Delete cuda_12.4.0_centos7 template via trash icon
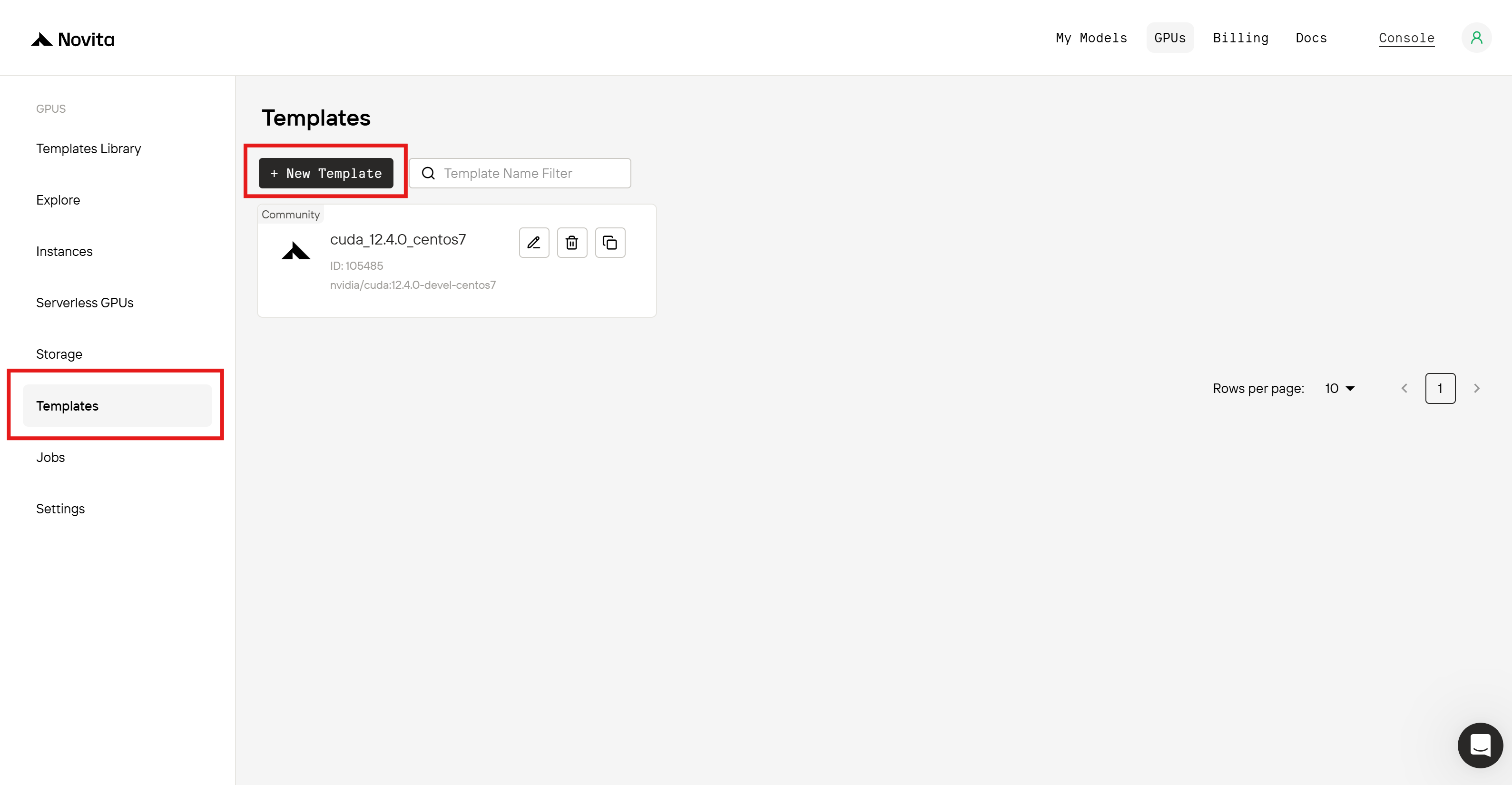This screenshot has height=785, width=1512. tap(572, 243)
